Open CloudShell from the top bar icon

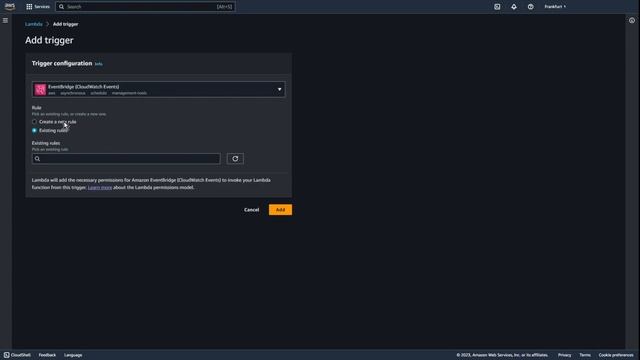point(497,7)
